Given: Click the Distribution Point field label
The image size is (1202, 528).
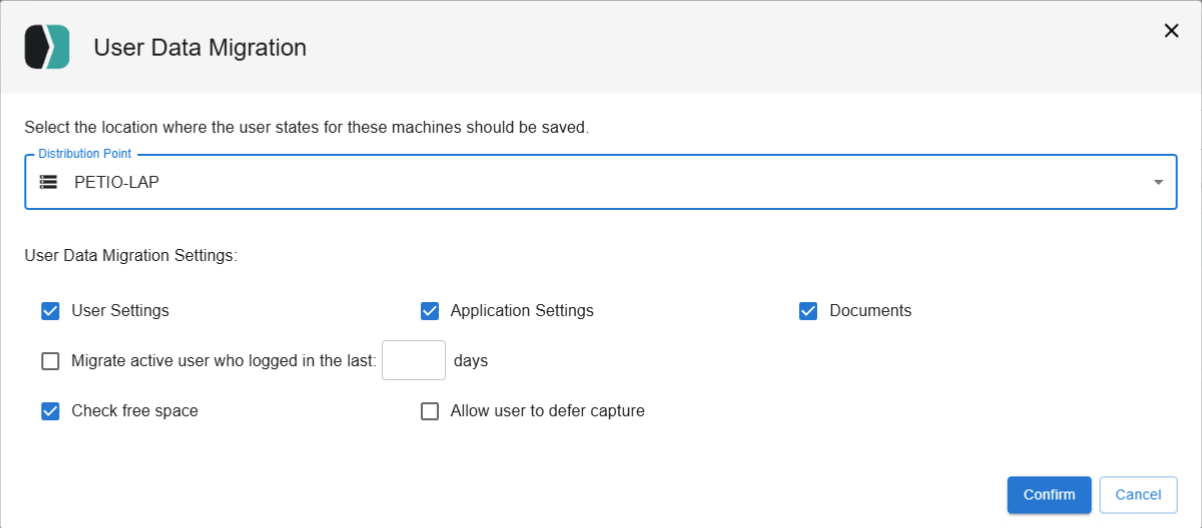Looking at the screenshot, I should [84, 154].
